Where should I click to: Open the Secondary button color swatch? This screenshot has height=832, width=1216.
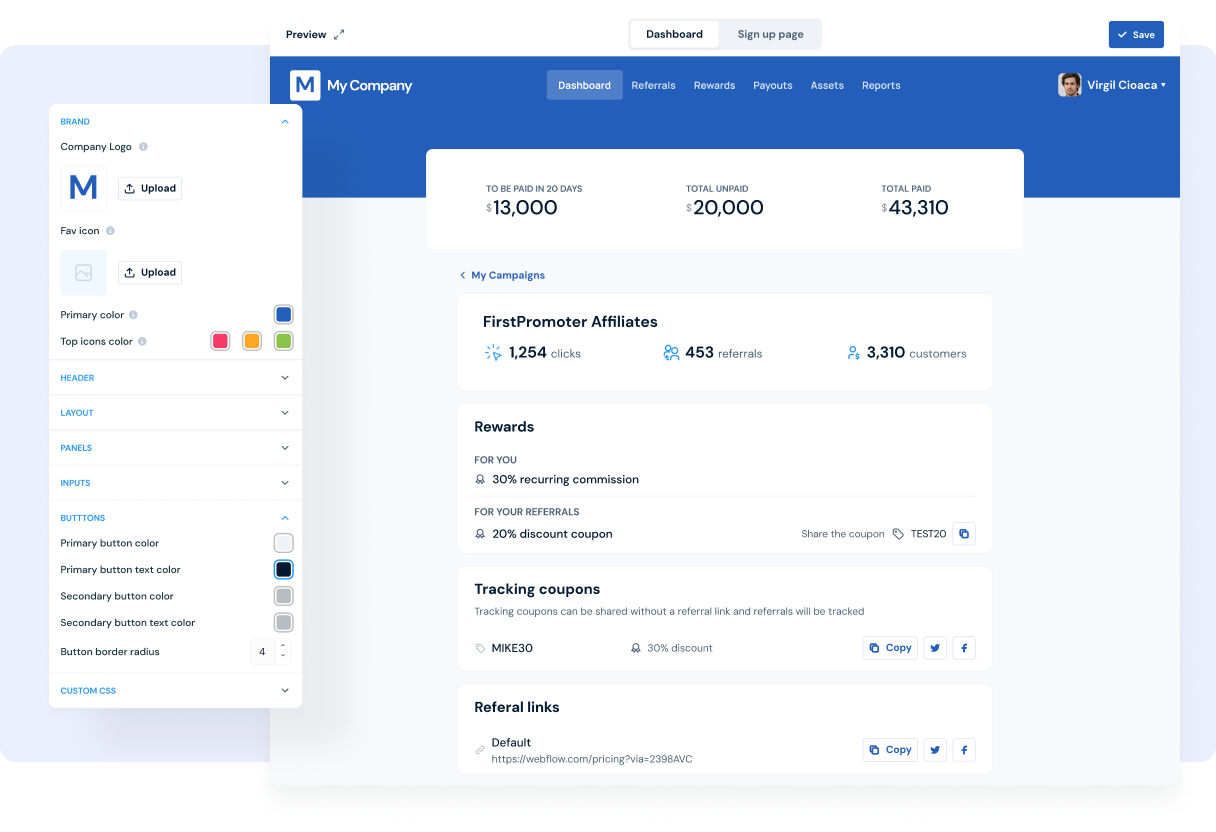[x=284, y=596]
